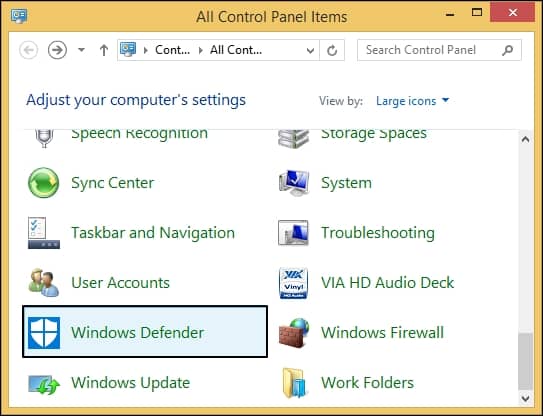Expand the address bar history dropdown
This screenshot has width=543, height=416.
pyautogui.click(x=310, y=51)
